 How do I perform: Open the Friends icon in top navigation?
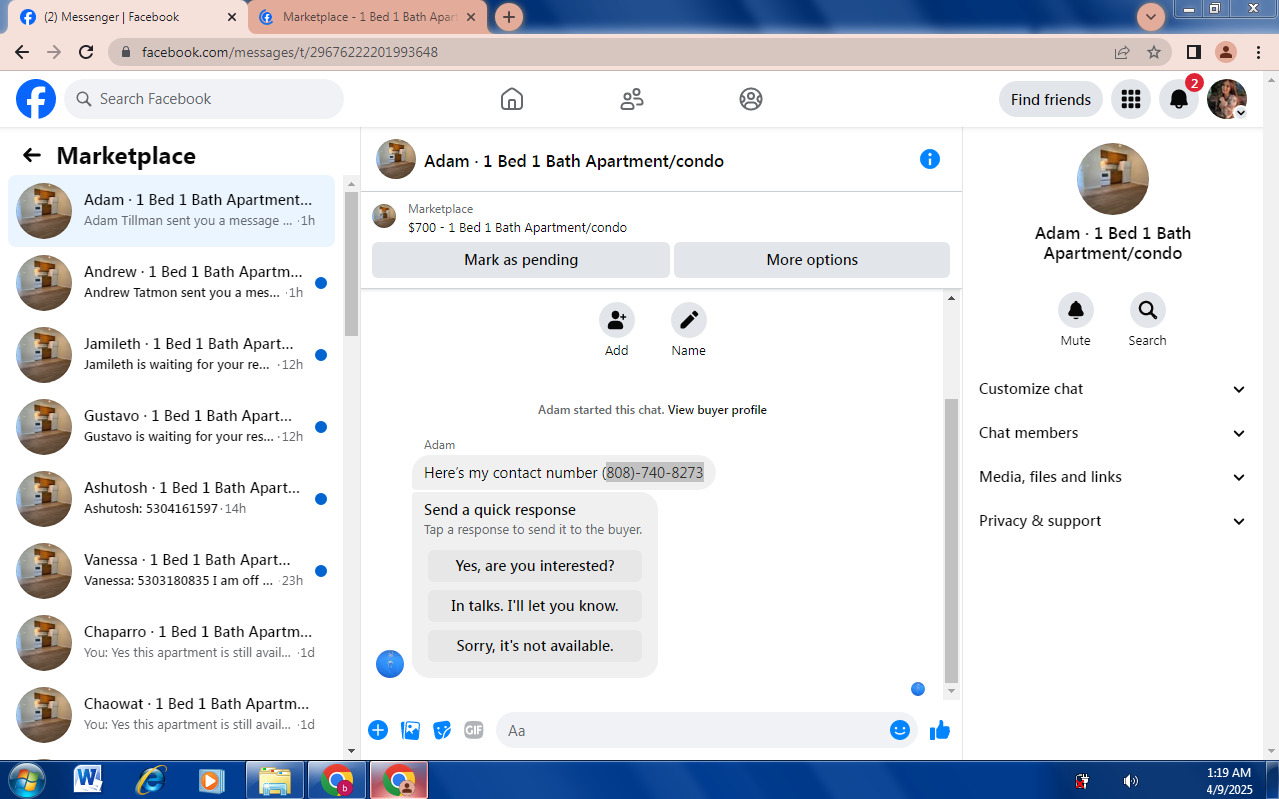(632, 99)
